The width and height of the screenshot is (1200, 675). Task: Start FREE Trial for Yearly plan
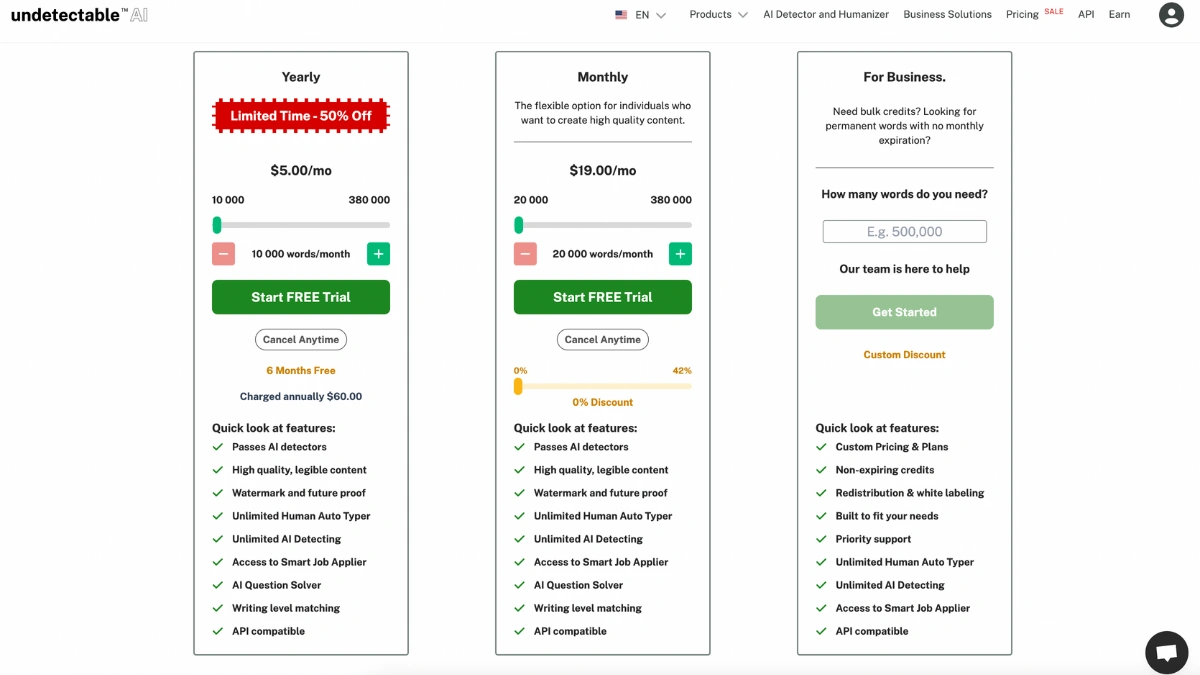(x=301, y=297)
